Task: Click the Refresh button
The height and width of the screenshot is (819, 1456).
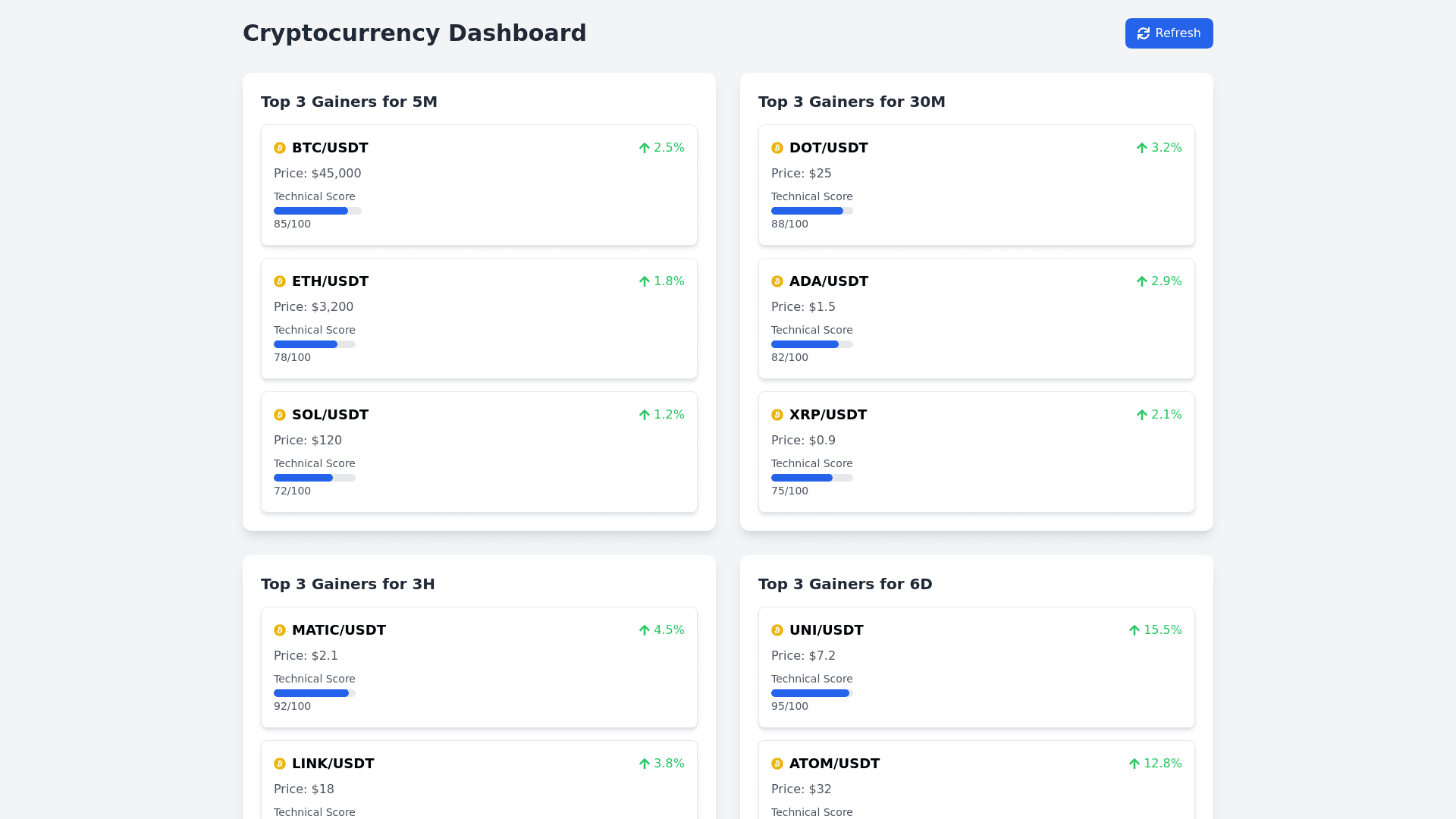Action: pyautogui.click(x=1169, y=33)
